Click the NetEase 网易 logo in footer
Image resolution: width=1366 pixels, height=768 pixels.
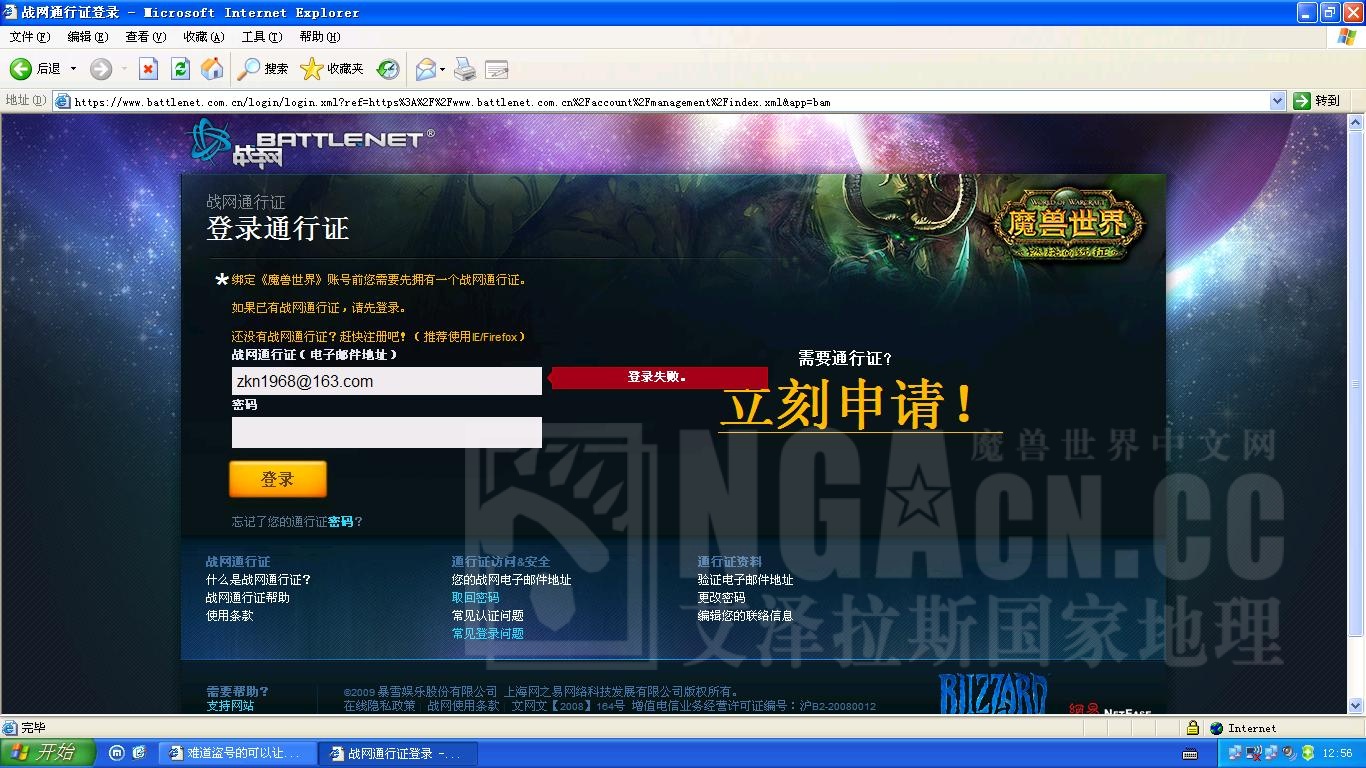point(1110,709)
